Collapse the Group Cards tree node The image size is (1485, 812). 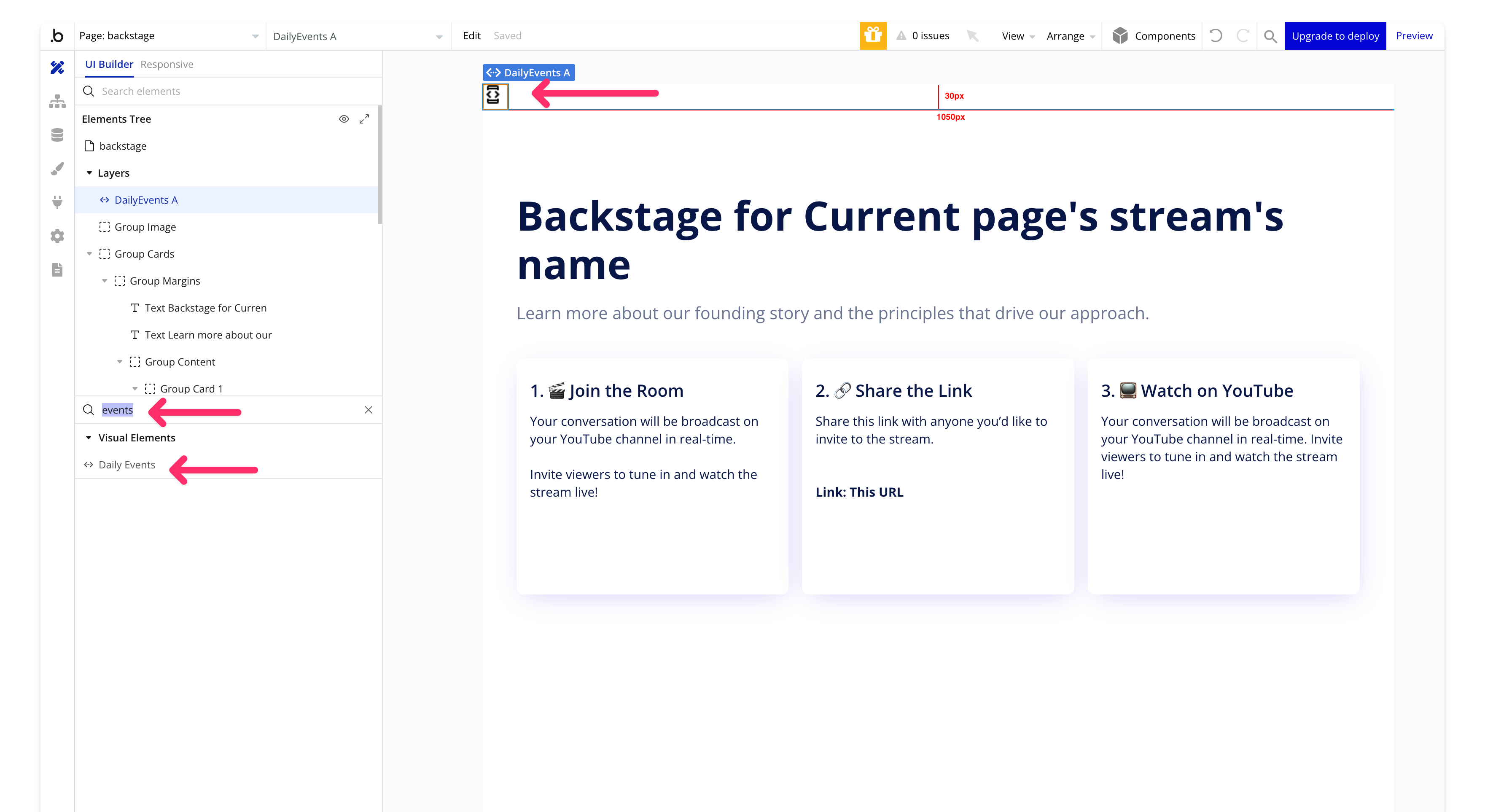click(89, 253)
